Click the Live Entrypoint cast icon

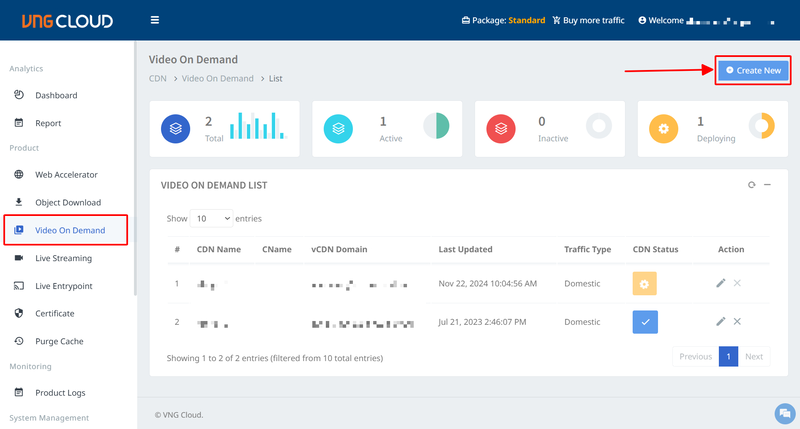pos(19,286)
